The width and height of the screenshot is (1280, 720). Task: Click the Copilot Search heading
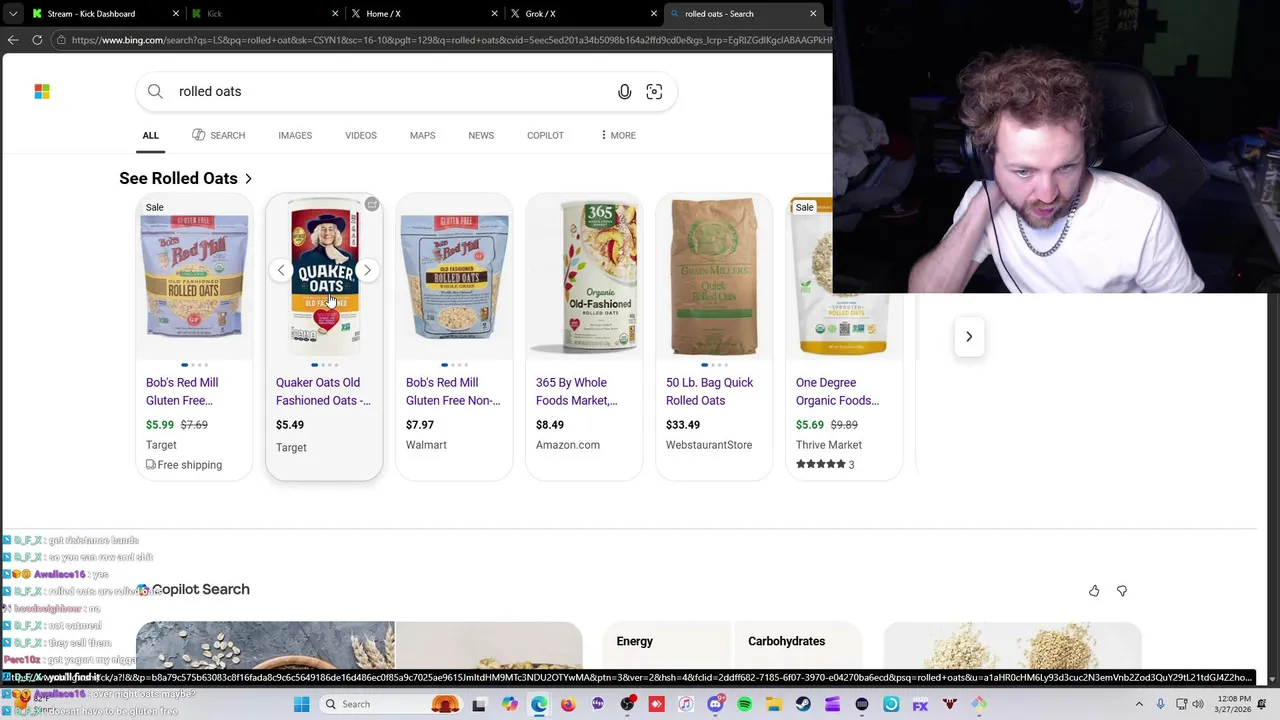(200, 589)
